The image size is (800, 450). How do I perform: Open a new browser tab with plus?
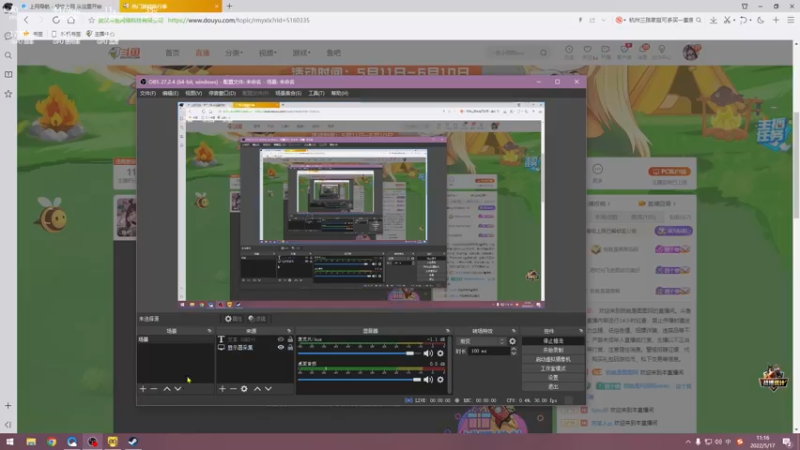[x=229, y=6]
